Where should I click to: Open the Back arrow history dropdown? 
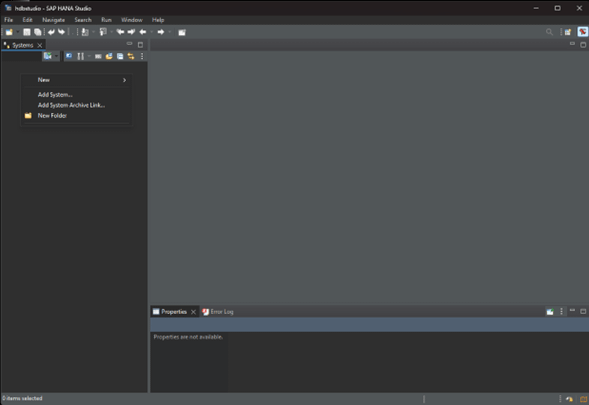tap(151, 32)
